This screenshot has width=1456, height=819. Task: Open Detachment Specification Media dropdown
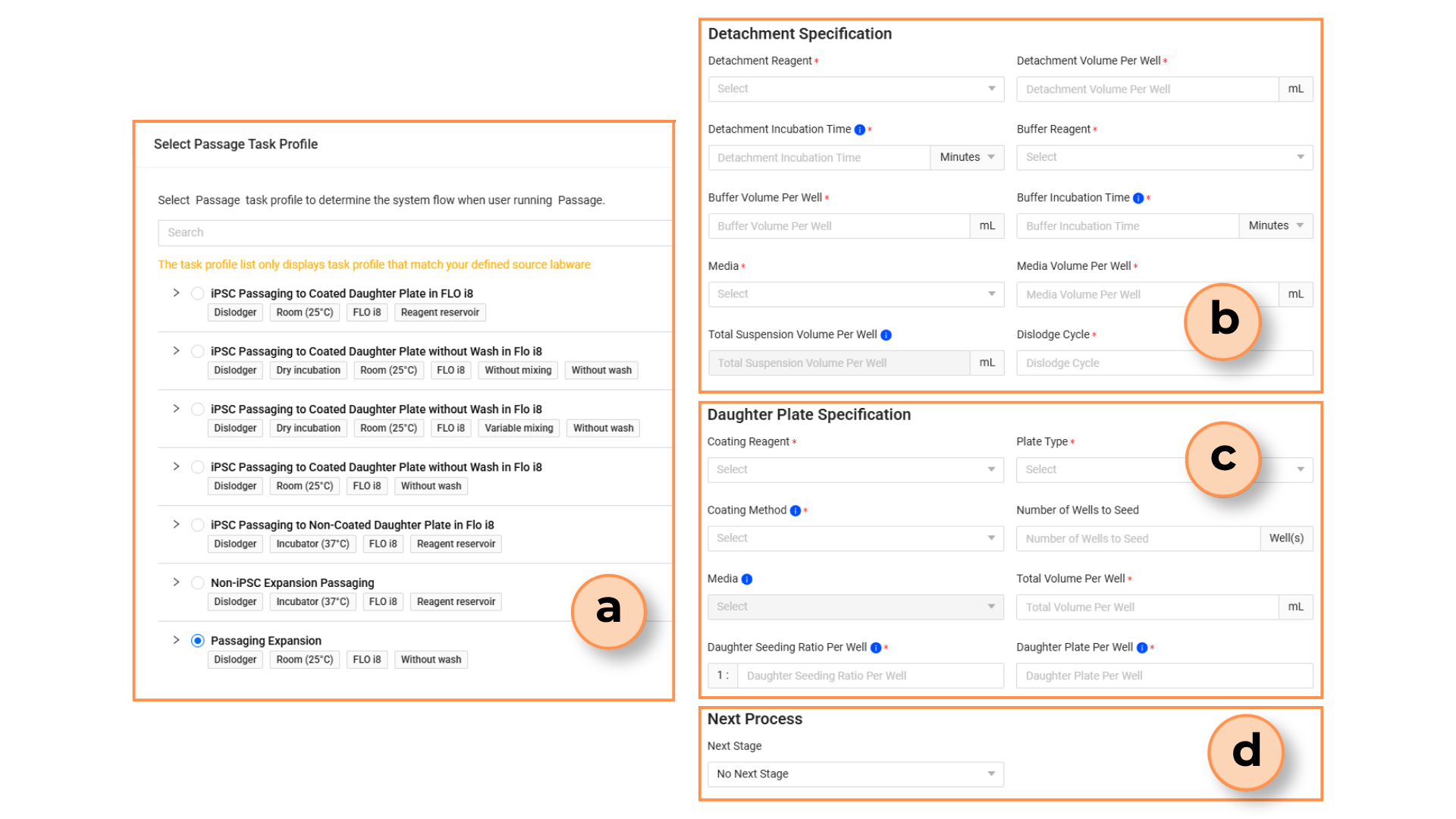click(x=856, y=294)
